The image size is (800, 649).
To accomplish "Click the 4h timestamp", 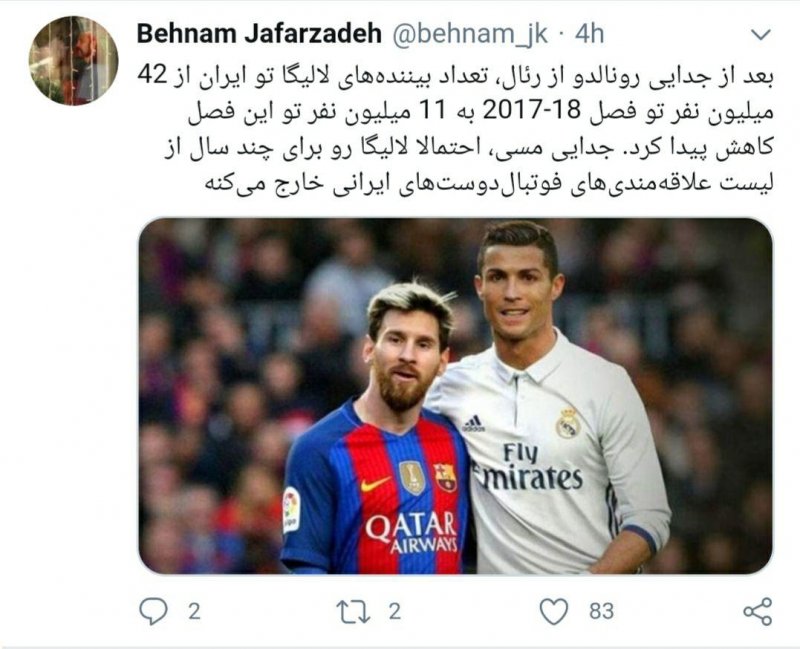I will (x=589, y=34).
